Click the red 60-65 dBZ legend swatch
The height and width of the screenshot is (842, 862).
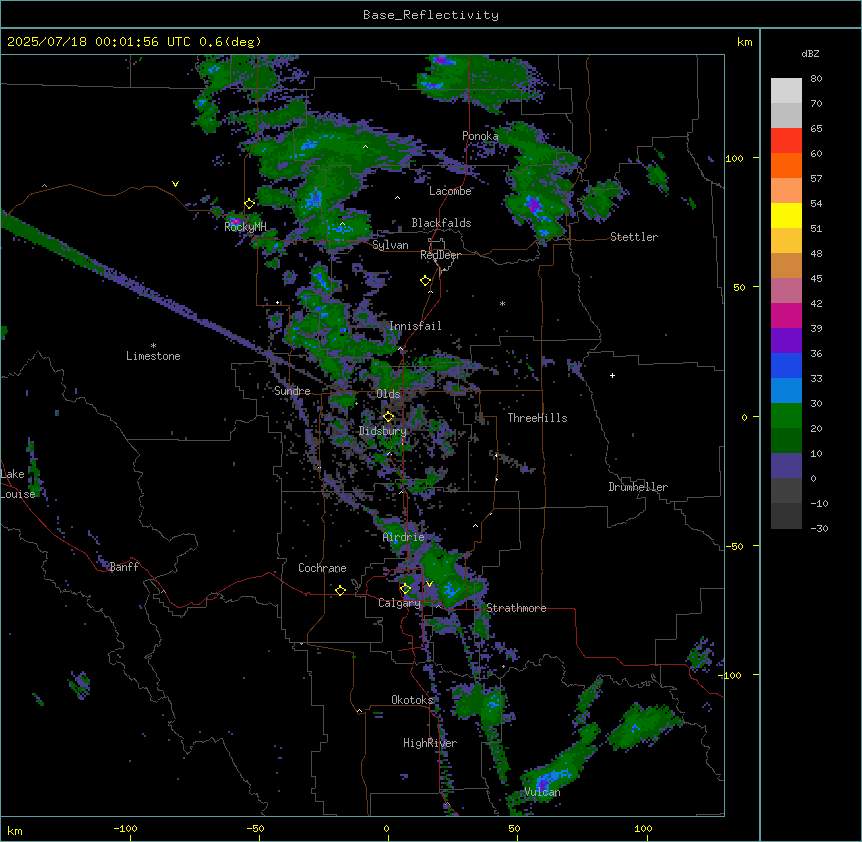click(786, 140)
